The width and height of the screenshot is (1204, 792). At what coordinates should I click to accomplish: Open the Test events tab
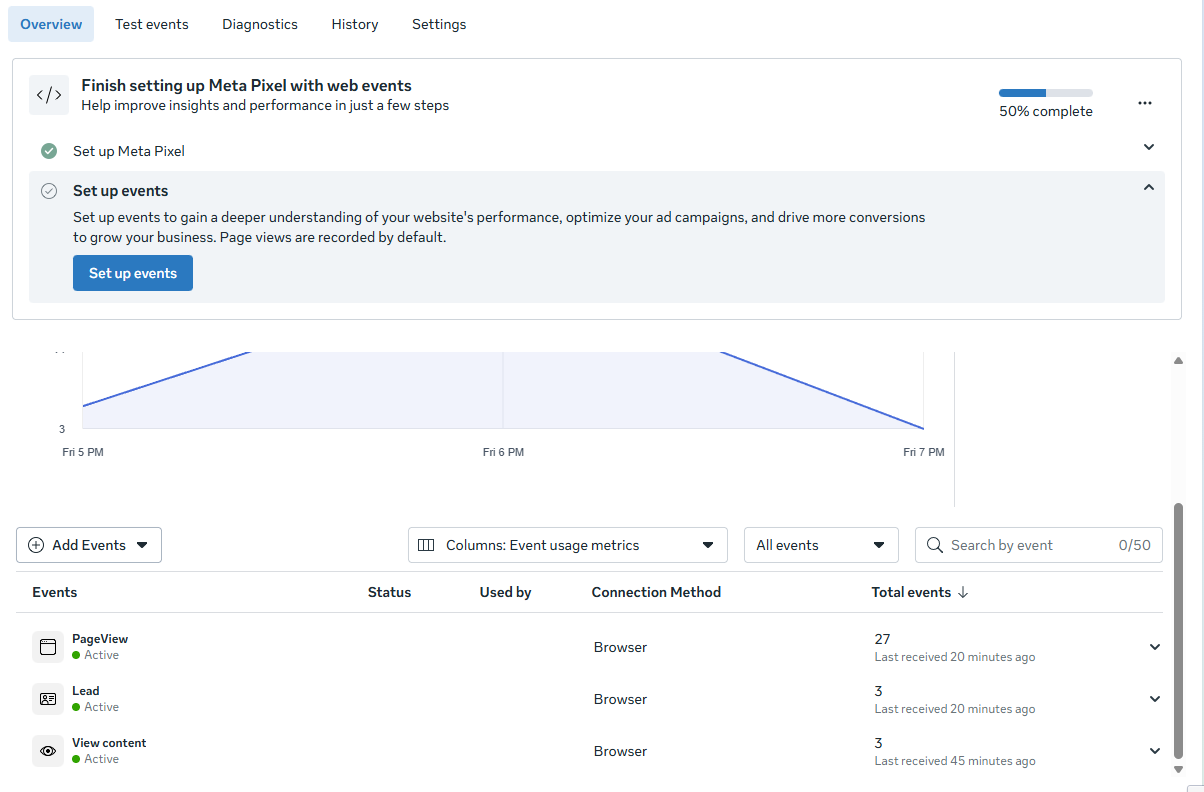[x=152, y=24]
